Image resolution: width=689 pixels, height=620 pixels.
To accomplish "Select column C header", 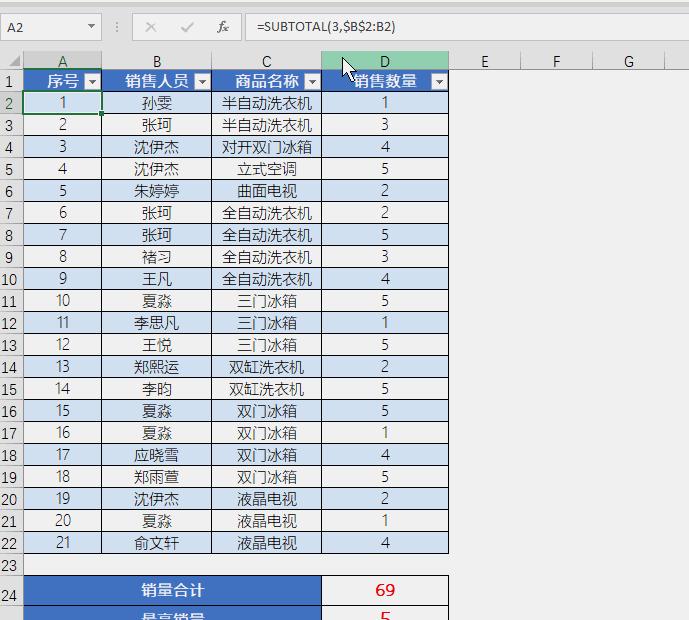I will point(266,61).
